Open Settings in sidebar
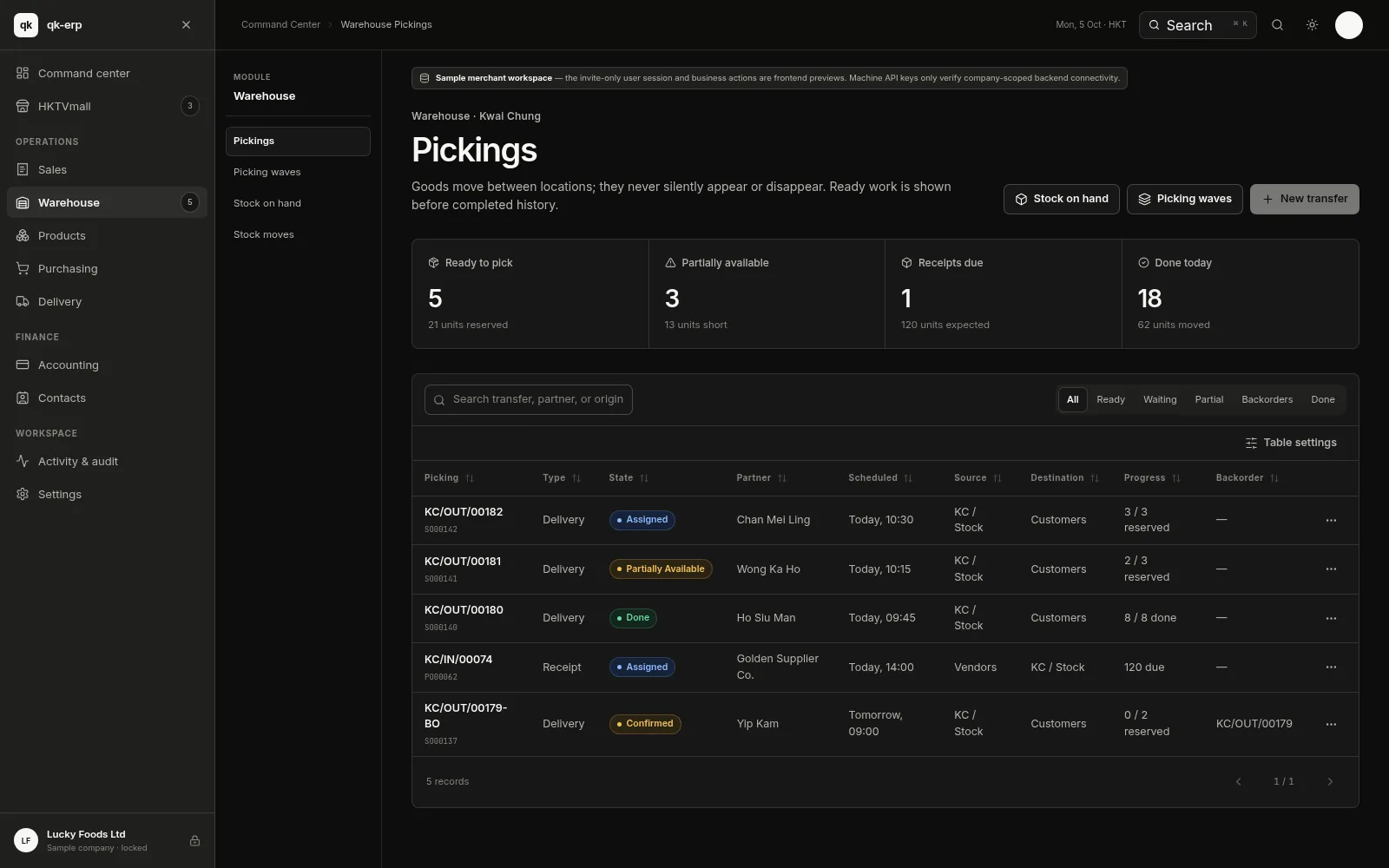This screenshot has width=1389, height=868. coord(107,495)
